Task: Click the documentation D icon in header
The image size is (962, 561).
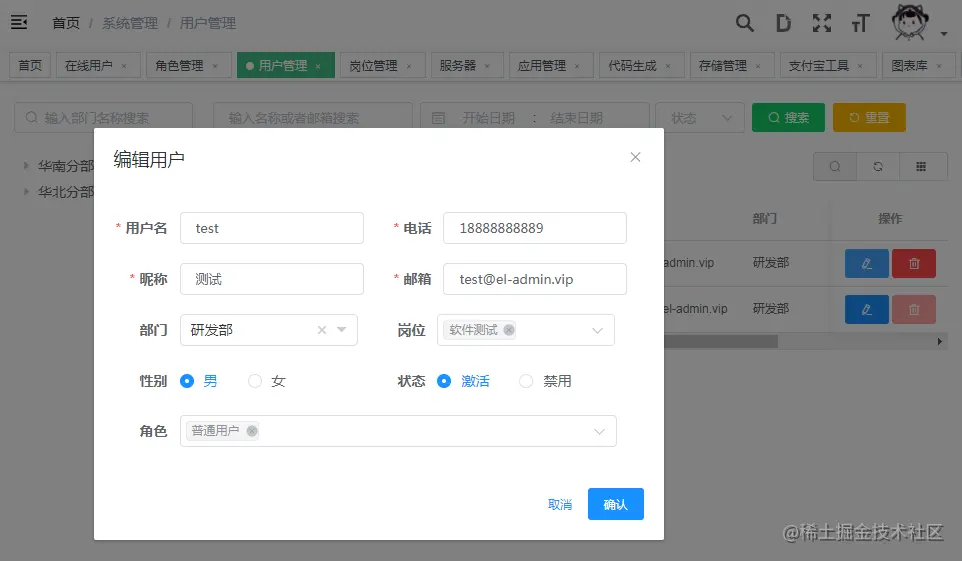Action: (783, 23)
